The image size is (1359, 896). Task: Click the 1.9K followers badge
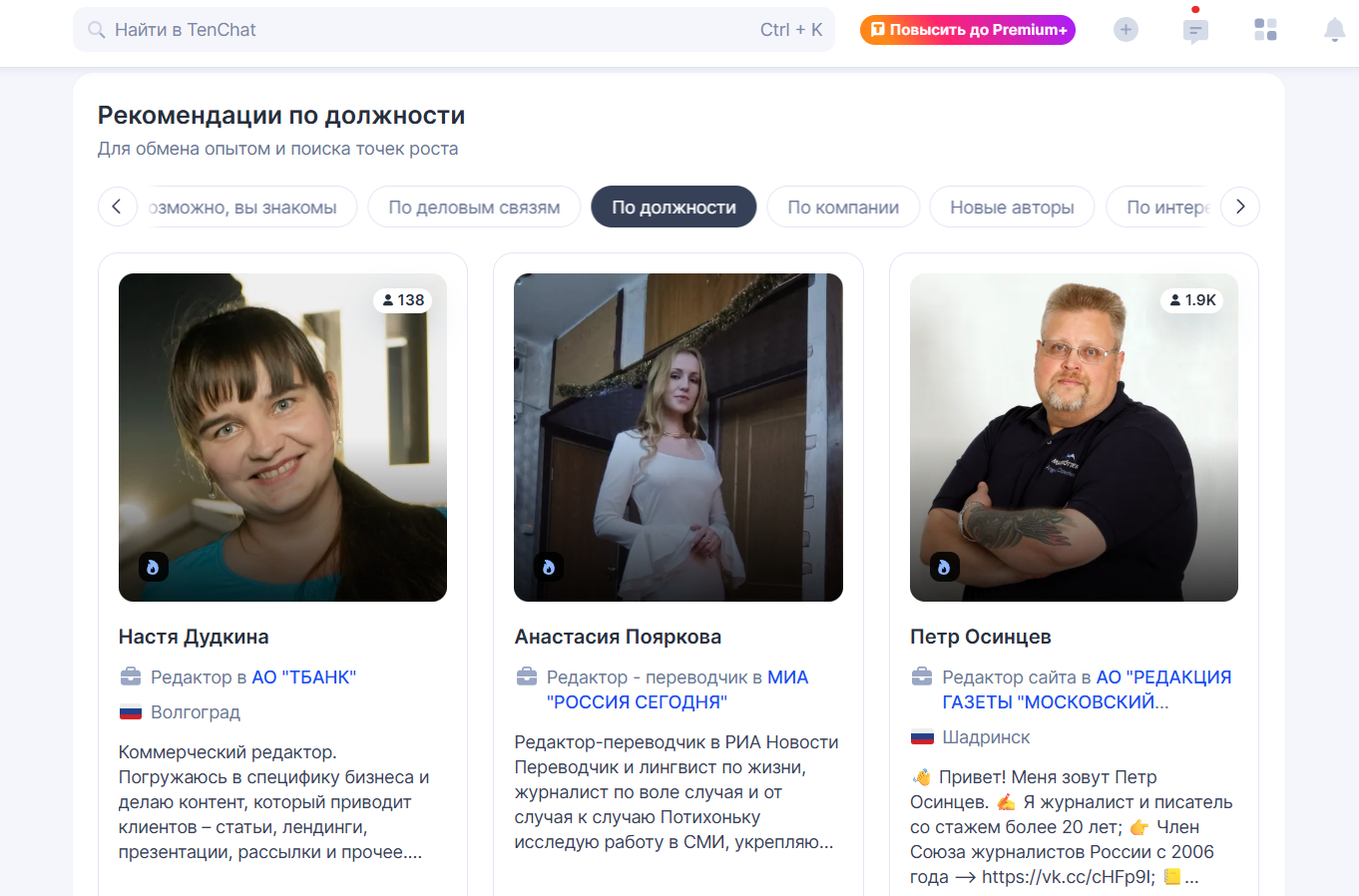coord(1192,300)
